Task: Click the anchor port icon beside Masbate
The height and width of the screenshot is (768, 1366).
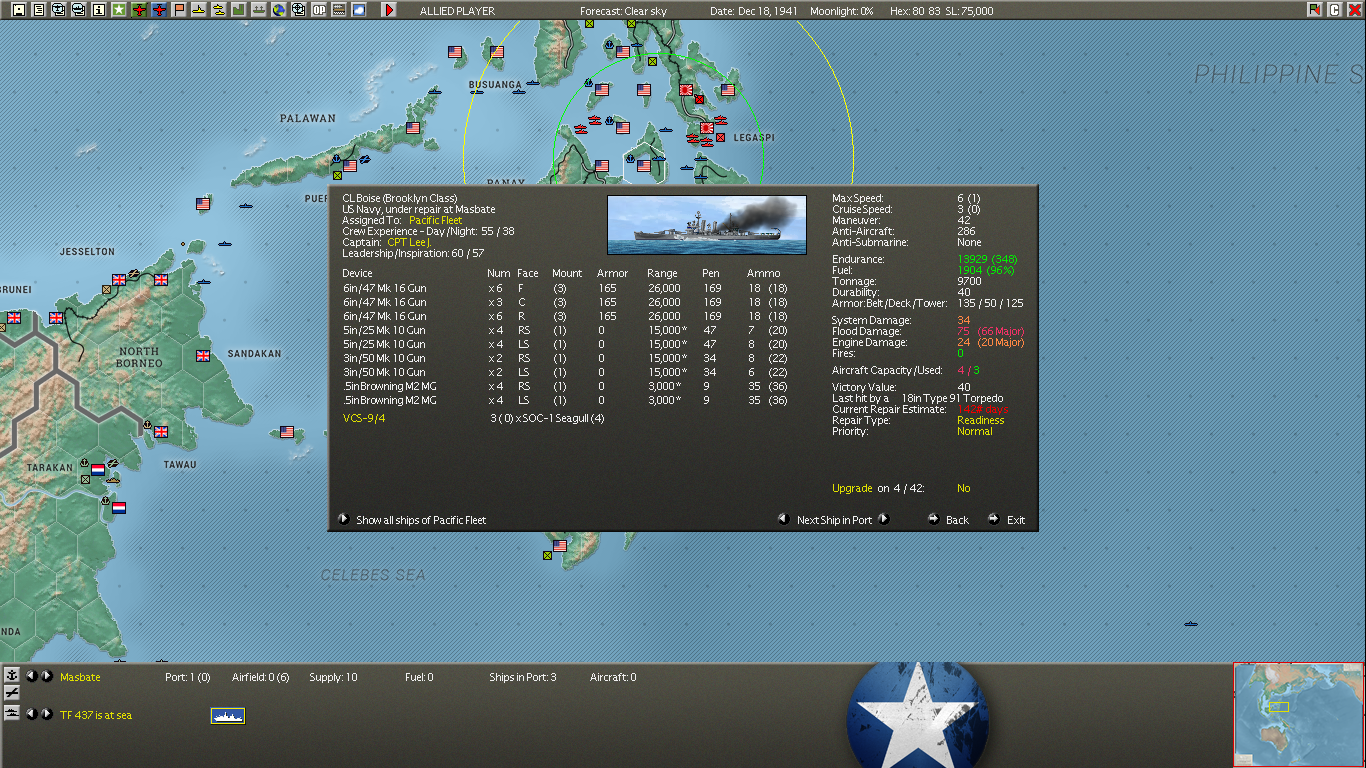Action: [12, 675]
